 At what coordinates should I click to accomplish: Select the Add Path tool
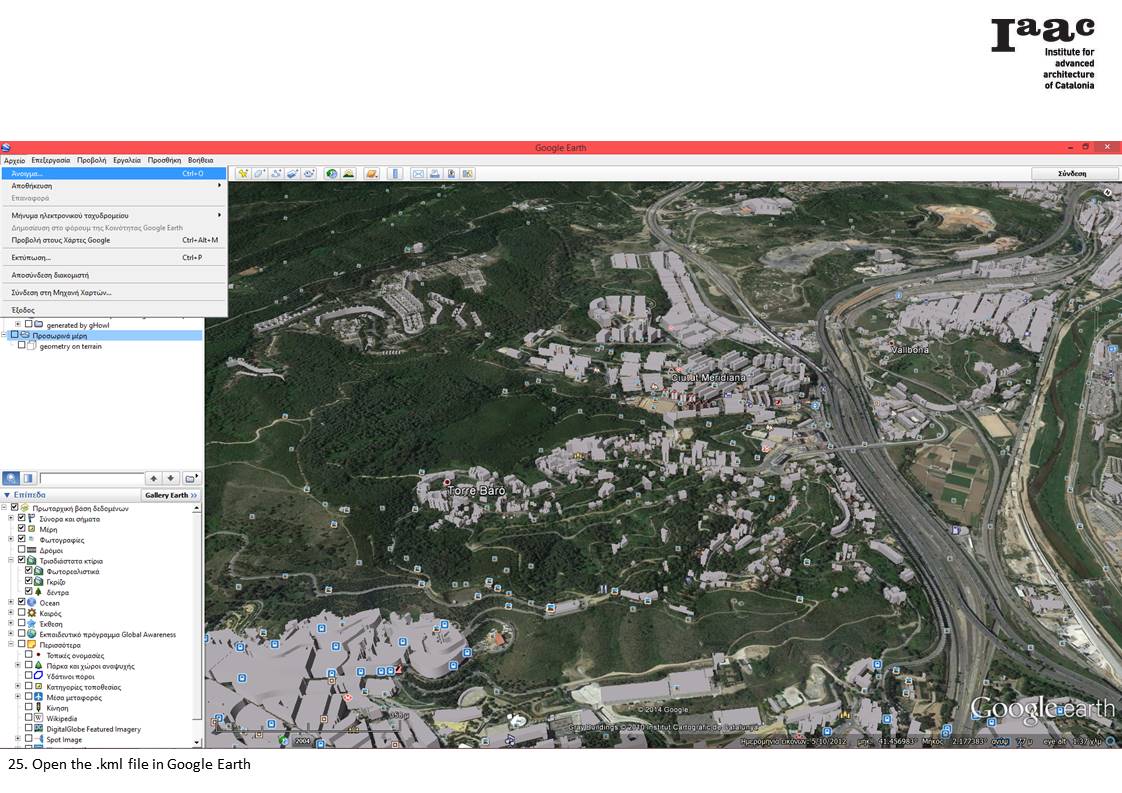click(276, 174)
